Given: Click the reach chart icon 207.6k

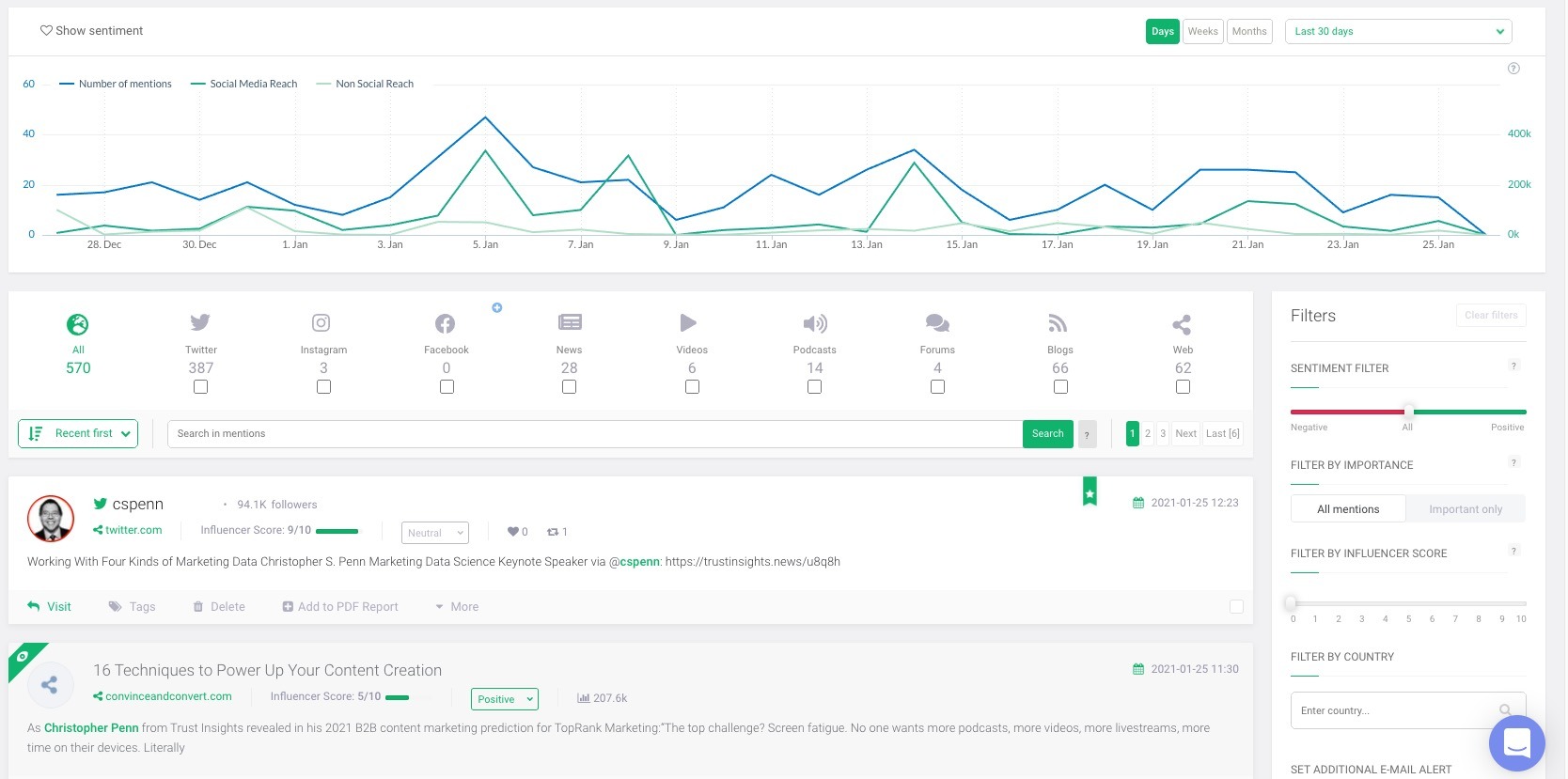Looking at the screenshot, I should (x=583, y=698).
